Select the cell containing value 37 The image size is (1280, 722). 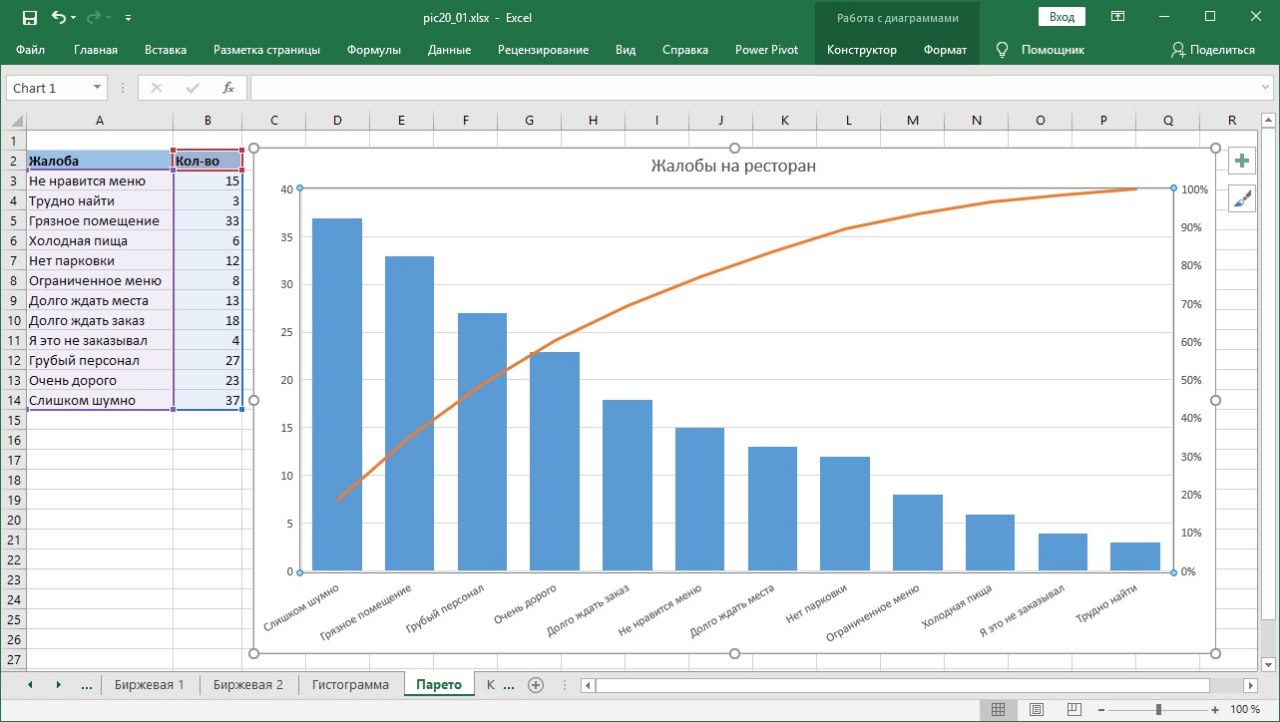(x=207, y=400)
